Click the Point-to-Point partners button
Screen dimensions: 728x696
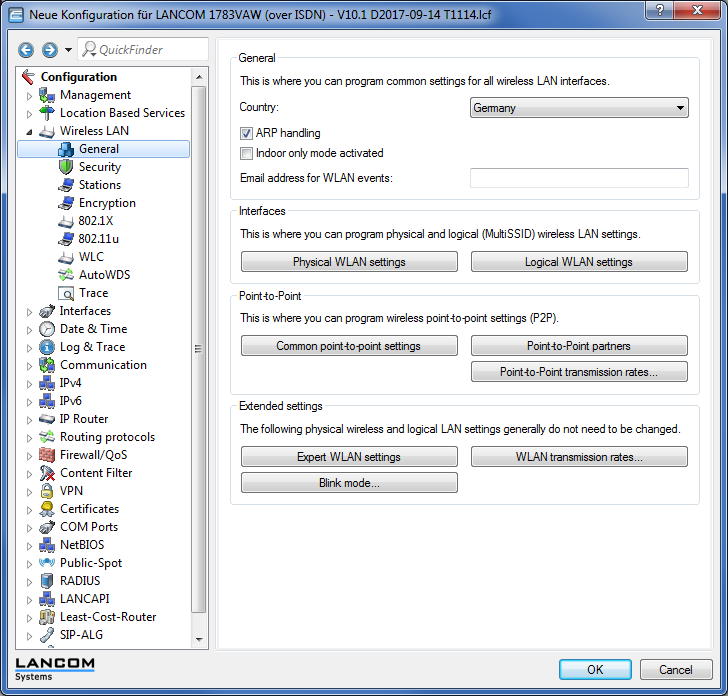(579, 346)
